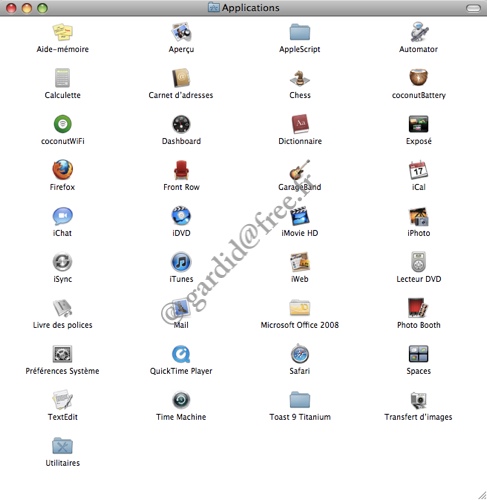
Task: Open the Firefox application icon
Action: [x=62, y=170]
